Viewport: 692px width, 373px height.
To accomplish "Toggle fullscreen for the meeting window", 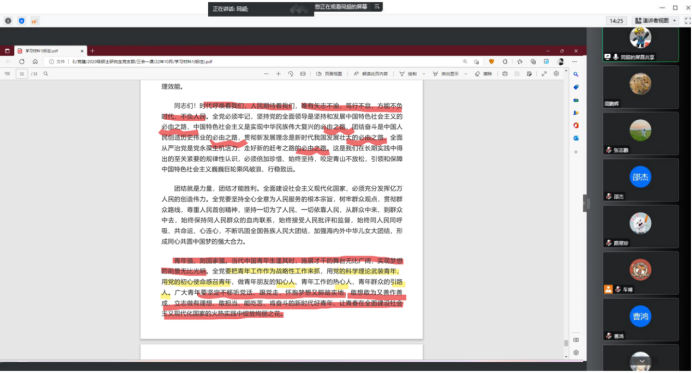I will point(687,21).
